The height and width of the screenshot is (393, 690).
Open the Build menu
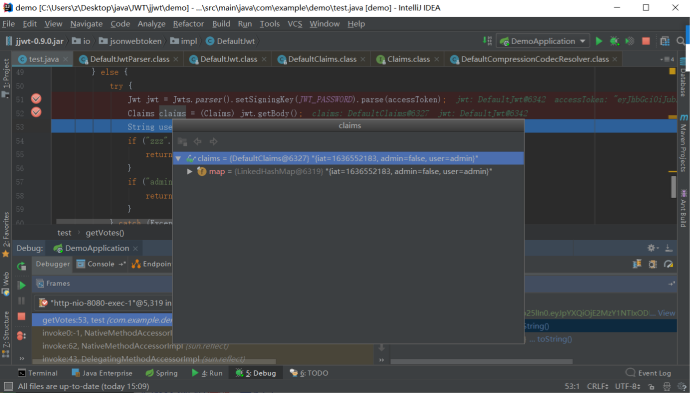tap(221, 24)
